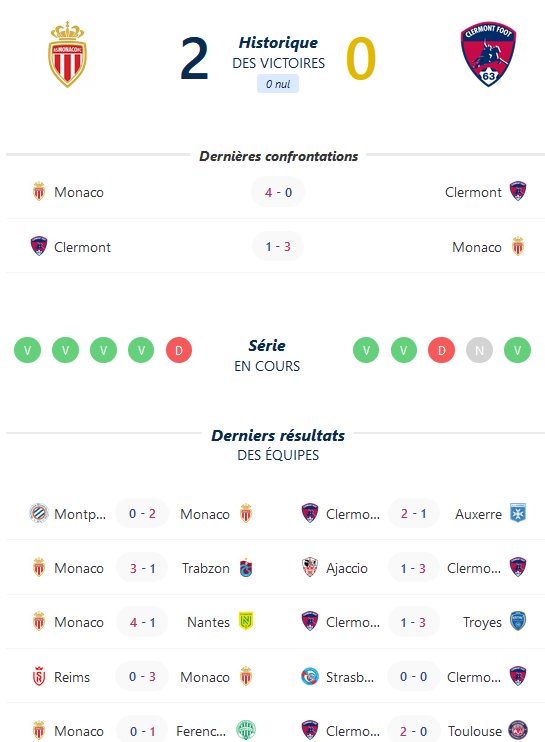Click the Toulouse team name
Viewport: 545px width, 742px height.
[x=475, y=731]
